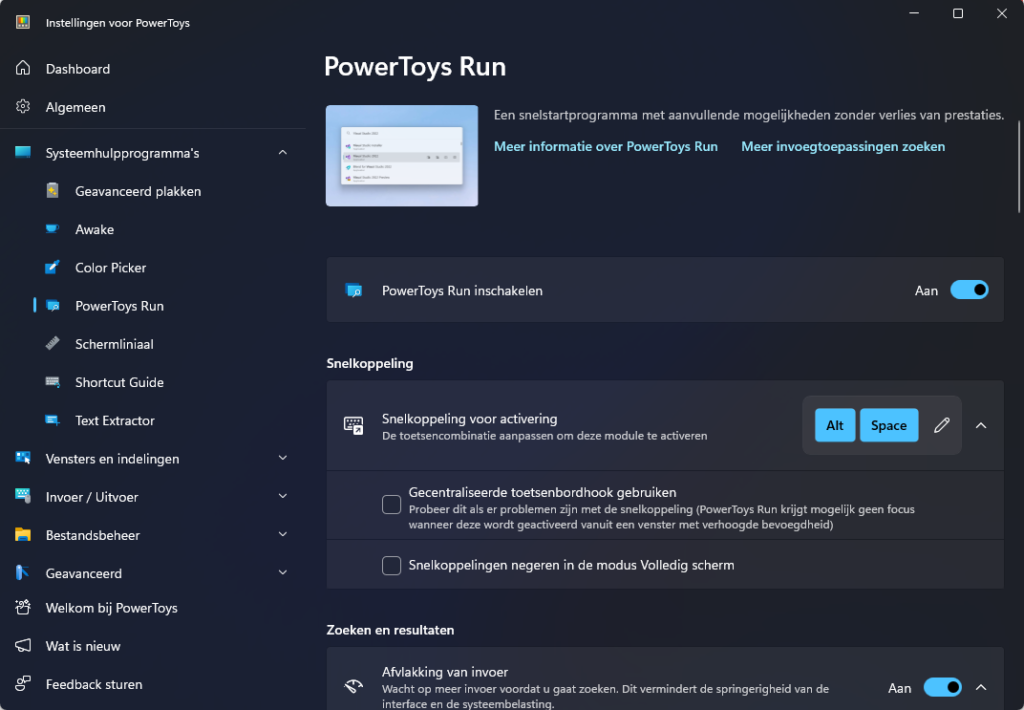This screenshot has width=1024, height=710.
Task: Click the Aan label beside PowerToys Run inschakelen
Action: pyautogui.click(x=926, y=291)
